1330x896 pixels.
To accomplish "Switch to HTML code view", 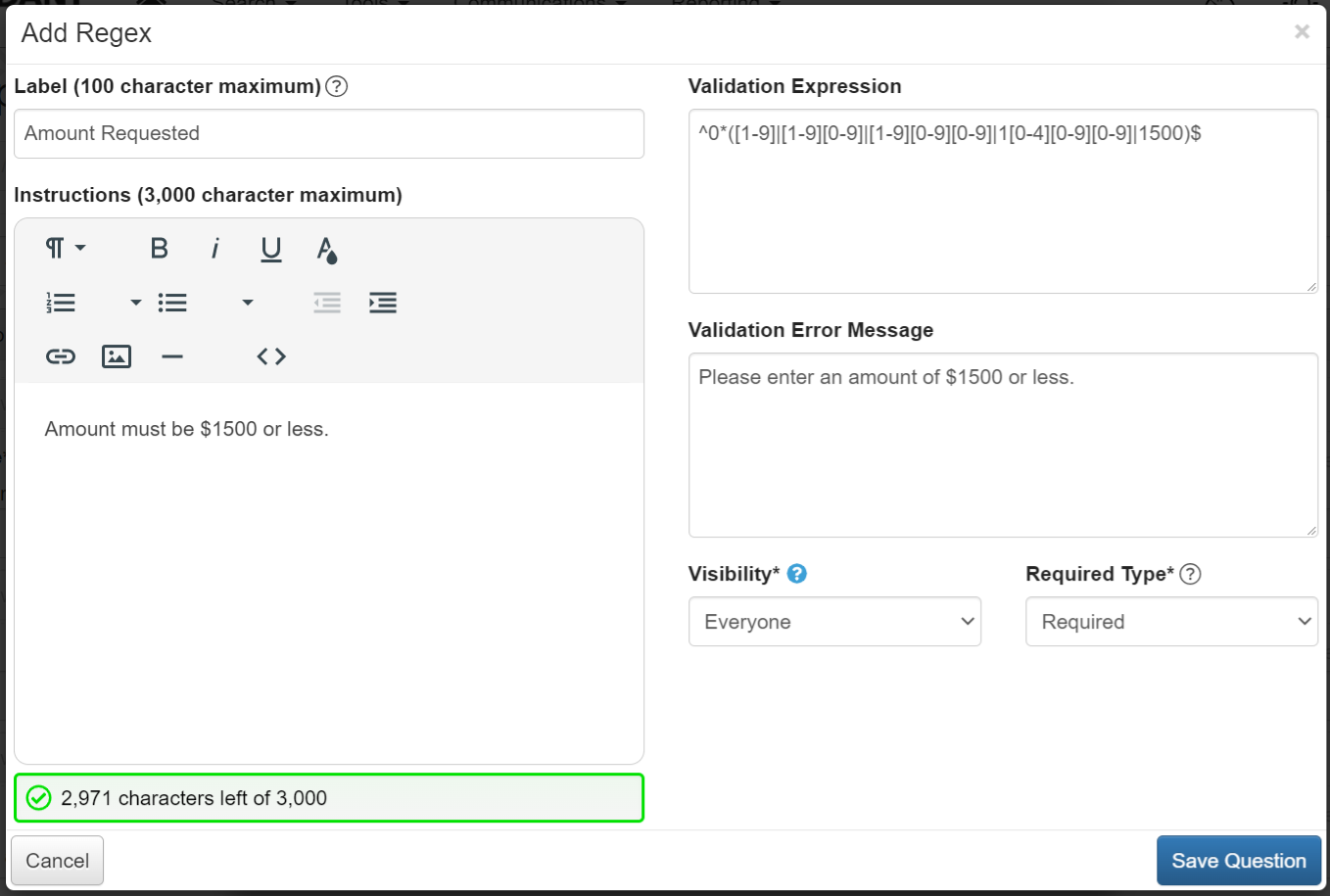I will coord(271,356).
